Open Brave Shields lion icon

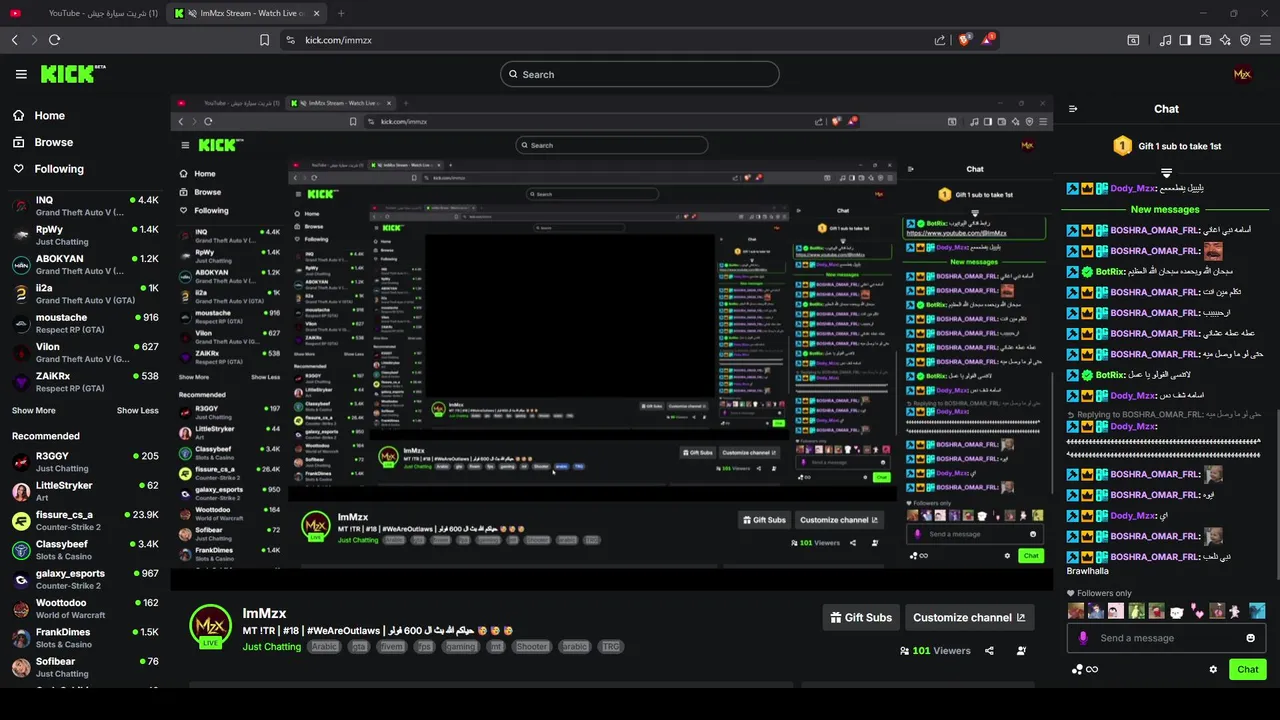tap(965, 40)
